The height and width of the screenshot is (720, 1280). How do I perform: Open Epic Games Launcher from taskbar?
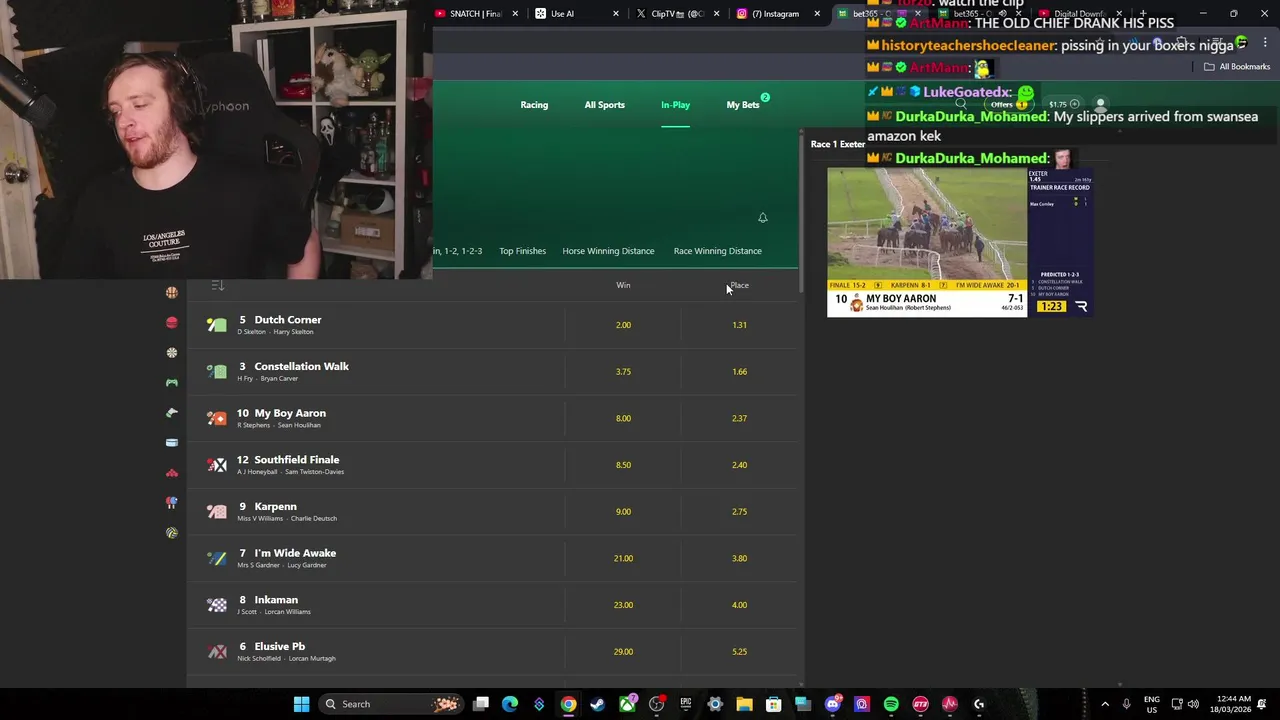[686, 704]
